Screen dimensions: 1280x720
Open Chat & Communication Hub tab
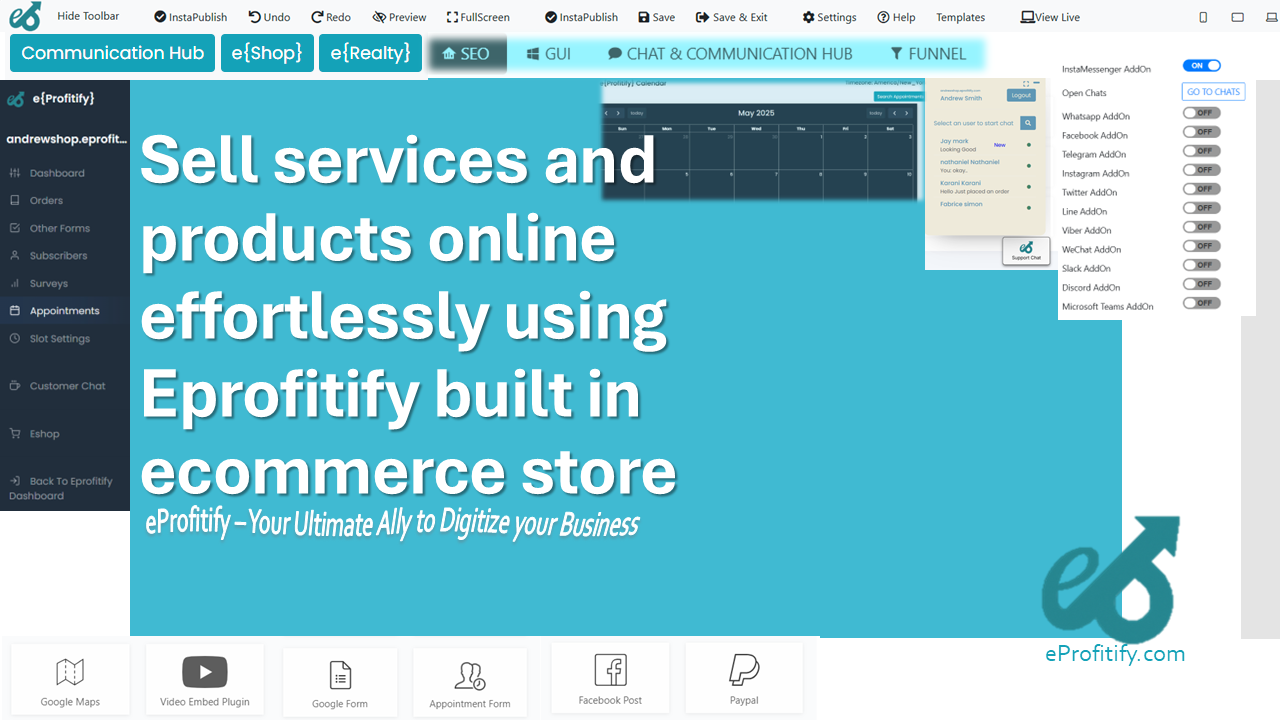(x=730, y=54)
